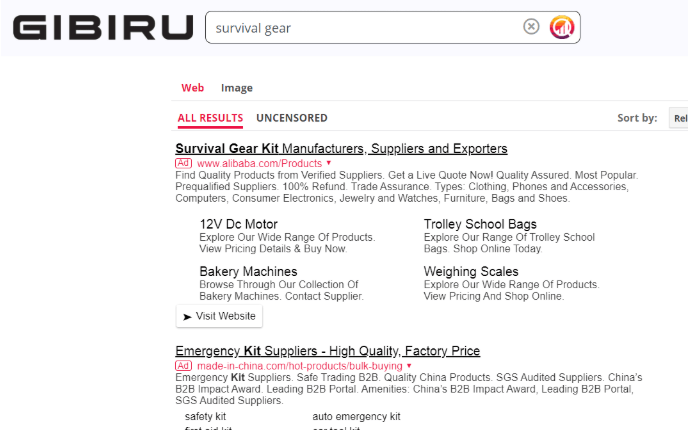688x430 pixels.
Task: Select the ALL RESULTS tab
Action: 210,118
